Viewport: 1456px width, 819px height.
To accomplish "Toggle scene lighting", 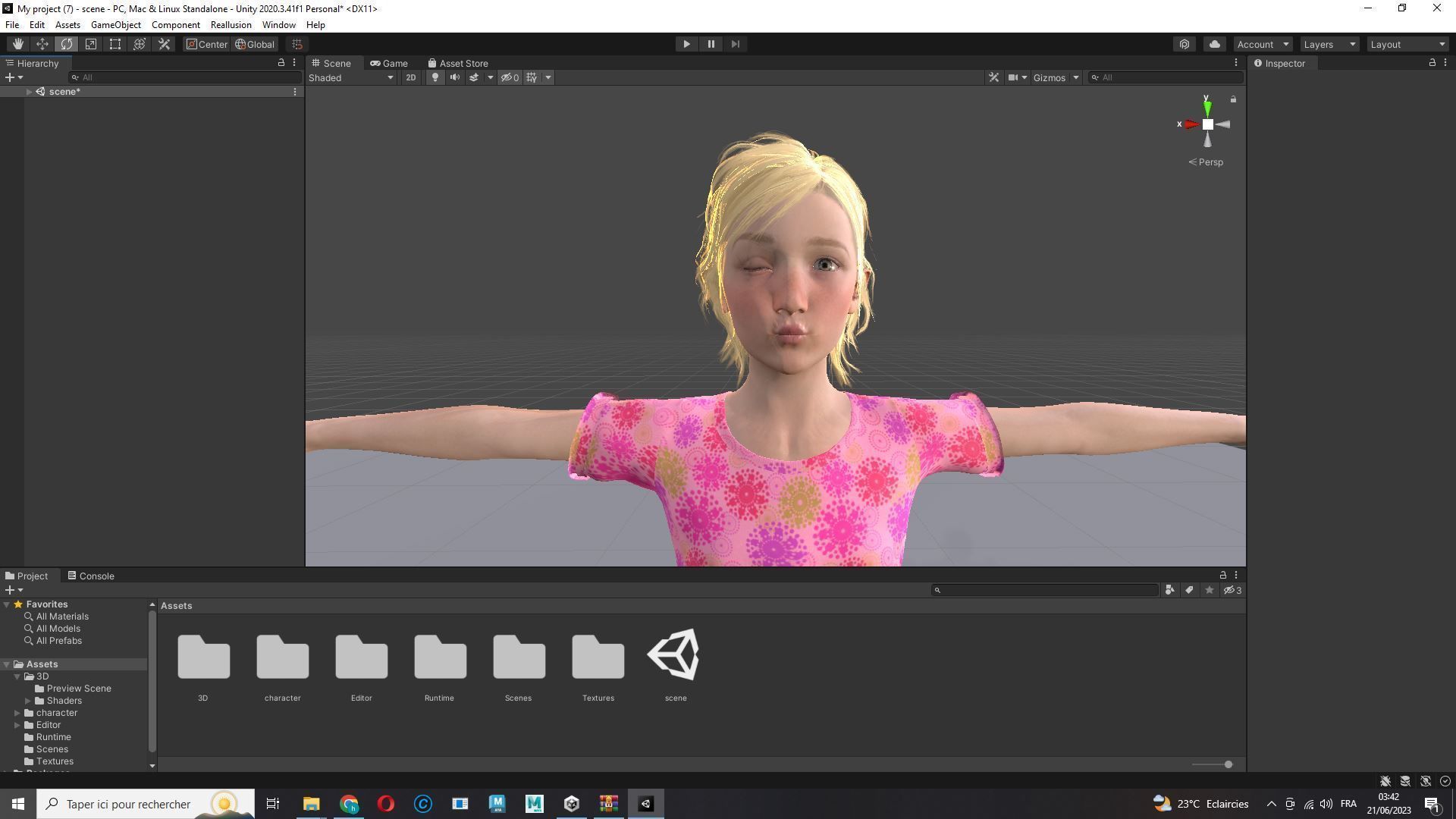I will pyautogui.click(x=435, y=77).
